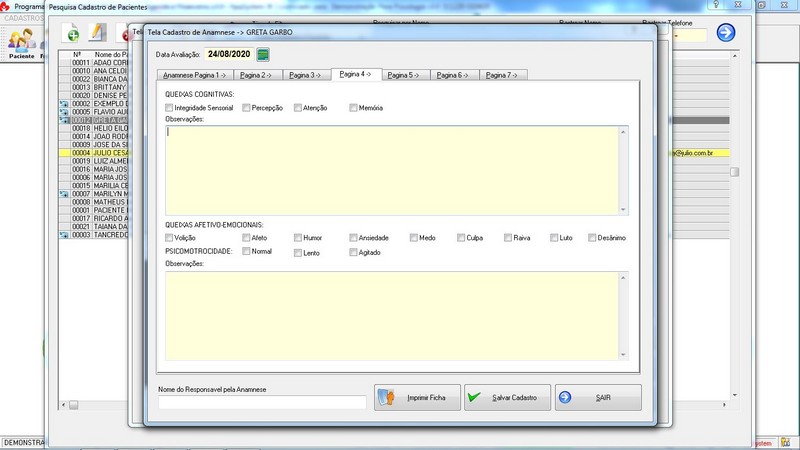Viewport: 800px width, 450px height.
Task: Select Normal psicomotricidade checkbox
Action: pyautogui.click(x=246, y=251)
